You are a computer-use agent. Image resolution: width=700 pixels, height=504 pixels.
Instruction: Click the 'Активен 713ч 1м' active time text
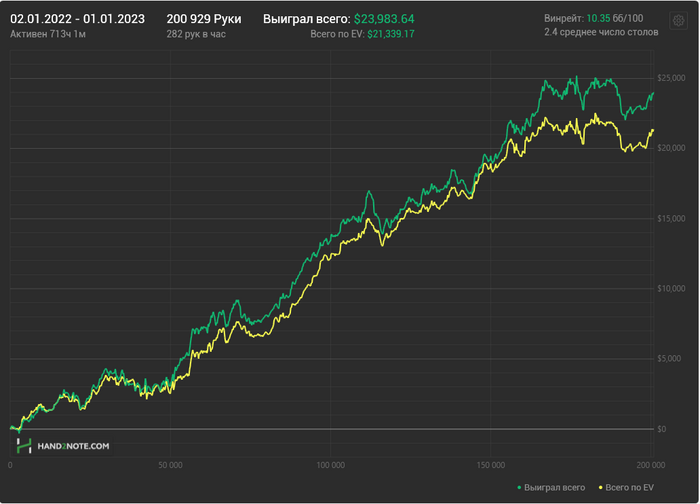point(48,34)
